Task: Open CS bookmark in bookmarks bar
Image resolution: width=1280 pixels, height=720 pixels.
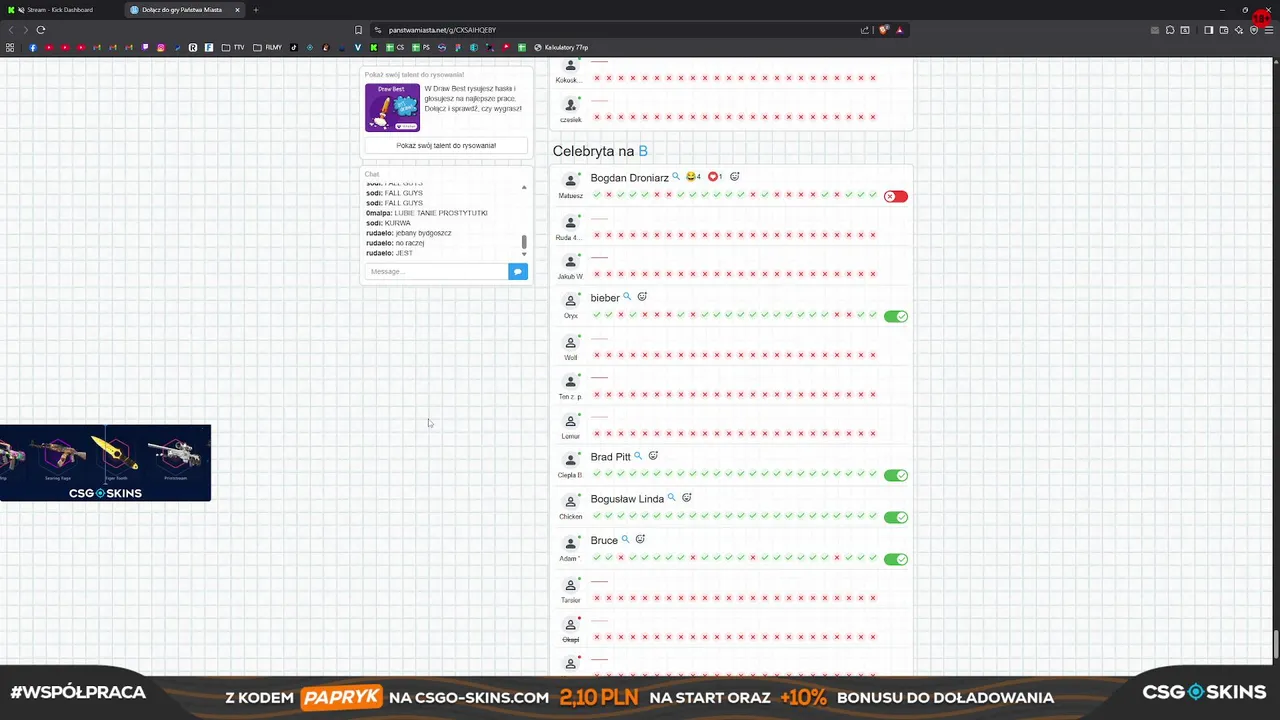Action: [396, 47]
